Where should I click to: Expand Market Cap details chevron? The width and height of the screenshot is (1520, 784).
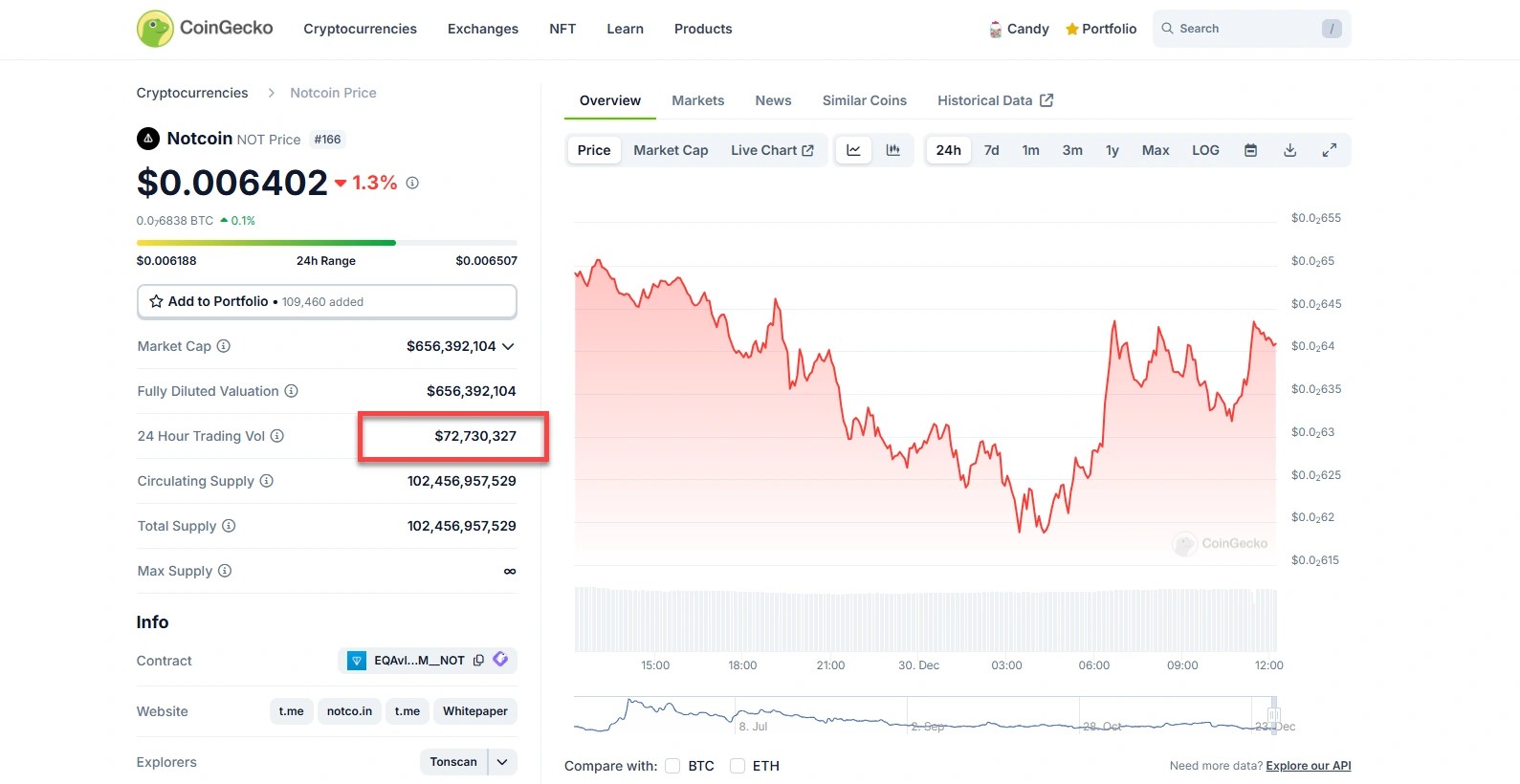[x=508, y=346]
